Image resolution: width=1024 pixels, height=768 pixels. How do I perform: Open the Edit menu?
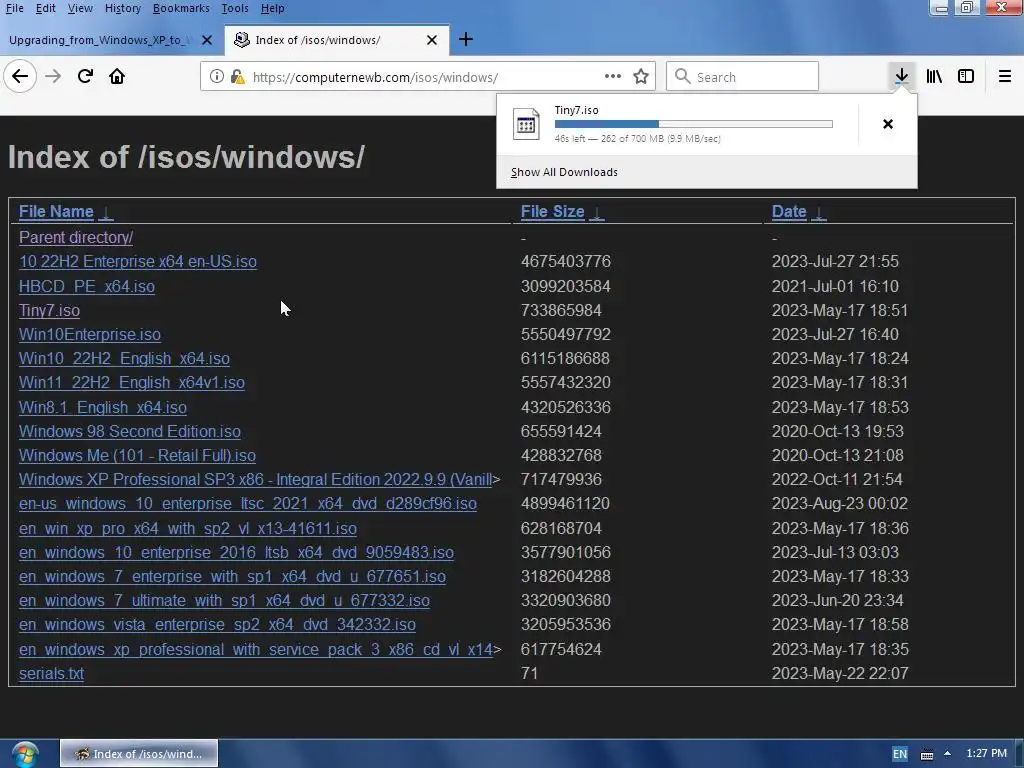[45, 8]
